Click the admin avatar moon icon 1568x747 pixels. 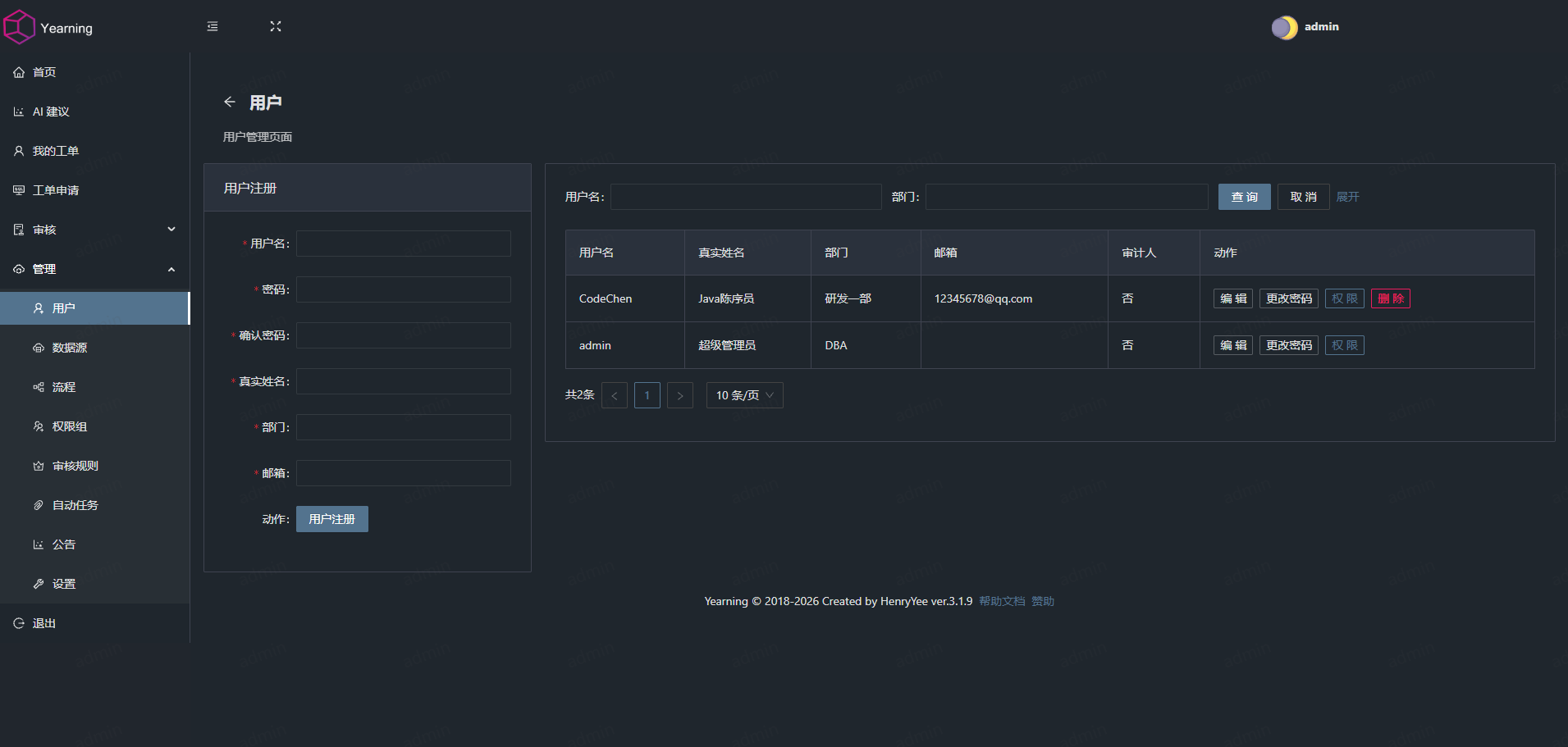click(x=1284, y=27)
